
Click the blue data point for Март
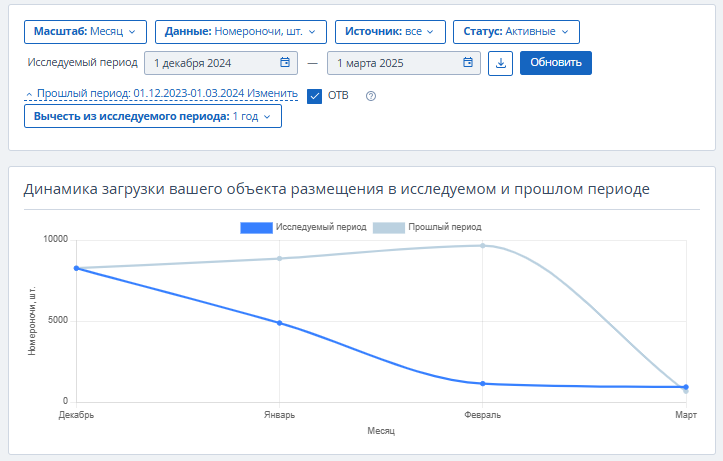click(686, 387)
